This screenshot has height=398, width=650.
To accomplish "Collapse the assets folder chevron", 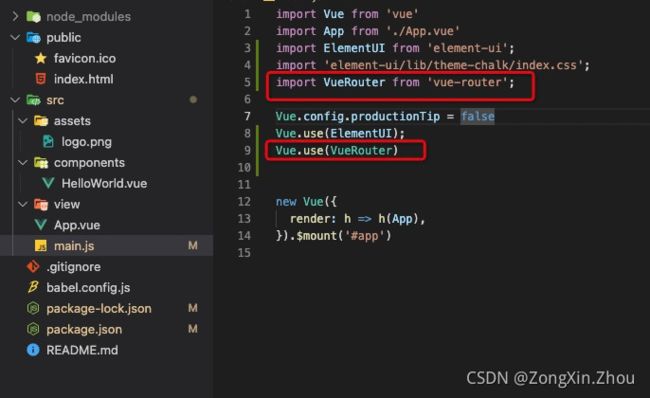I will click(x=23, y=121).
